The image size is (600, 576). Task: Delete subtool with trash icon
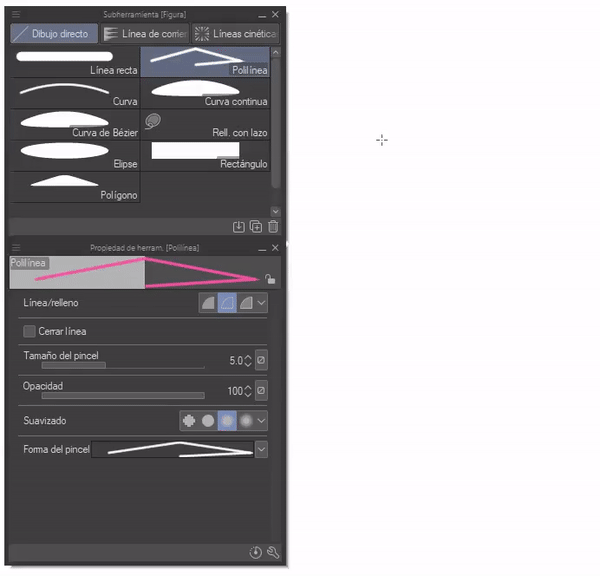point(273,227)
